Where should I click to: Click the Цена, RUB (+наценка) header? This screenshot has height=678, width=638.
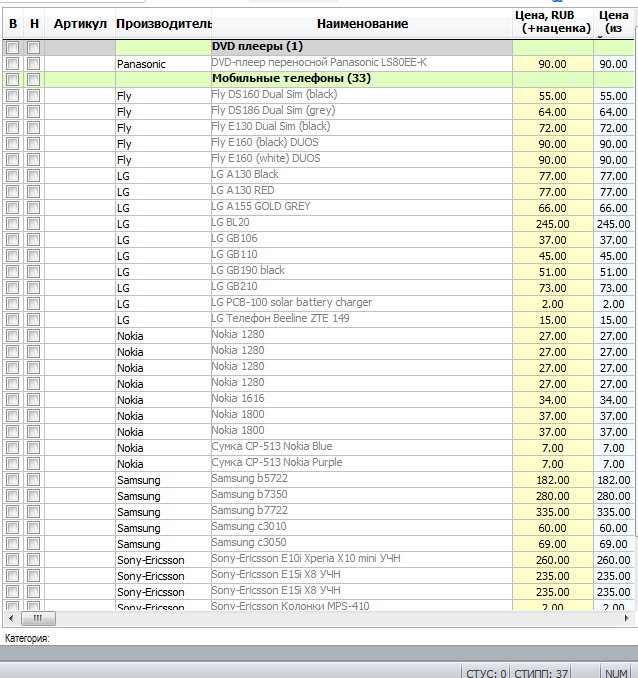[553, 22]
